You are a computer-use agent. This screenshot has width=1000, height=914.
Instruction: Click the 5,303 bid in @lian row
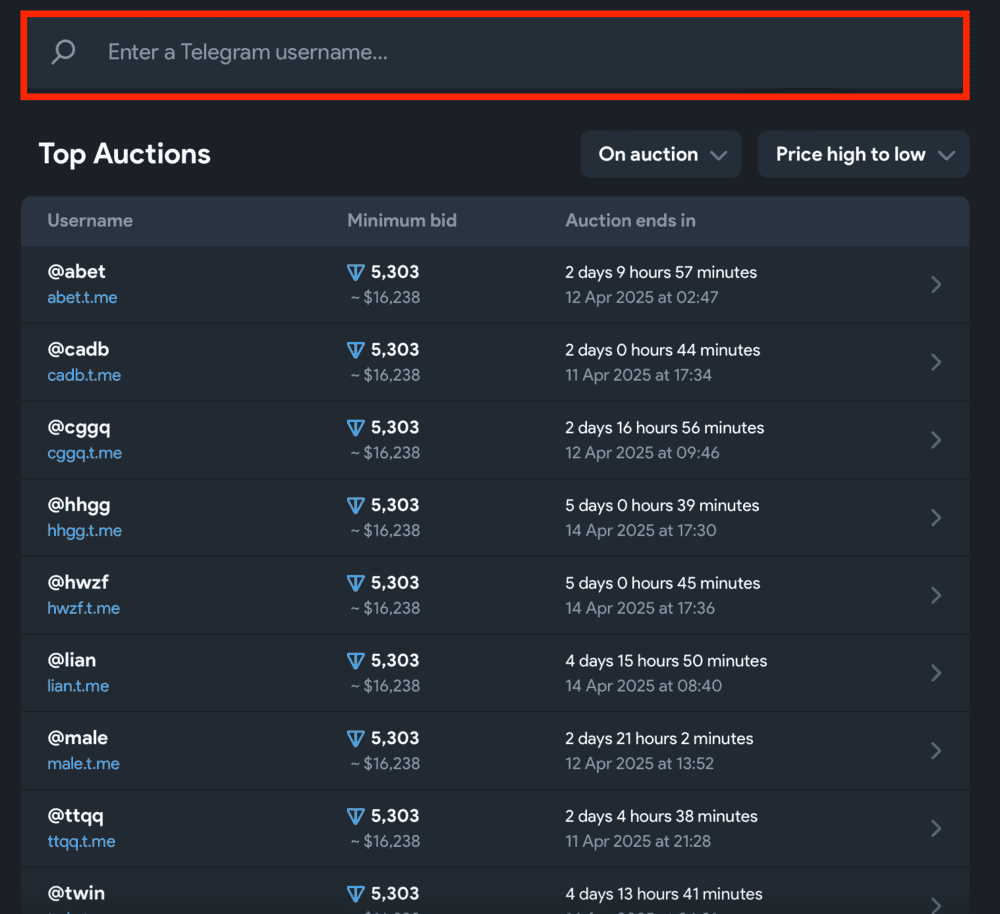[x=395, y=661]
